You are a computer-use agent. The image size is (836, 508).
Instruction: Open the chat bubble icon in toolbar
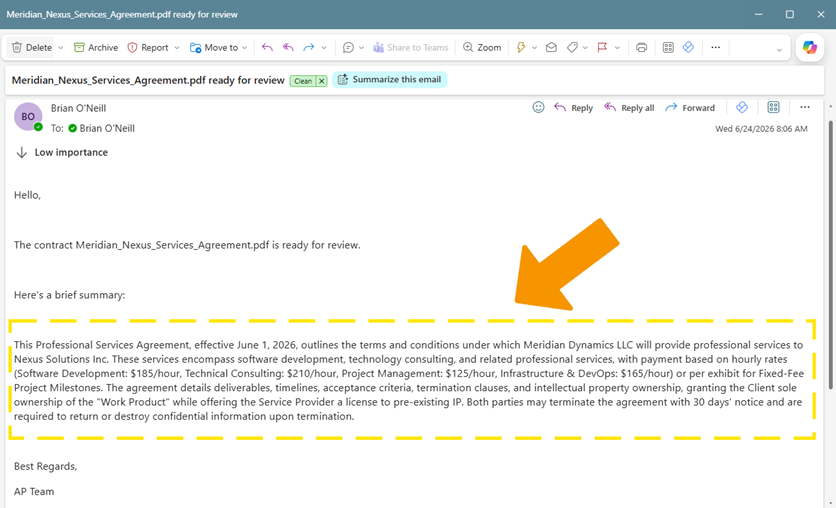[x=348, y=47]
